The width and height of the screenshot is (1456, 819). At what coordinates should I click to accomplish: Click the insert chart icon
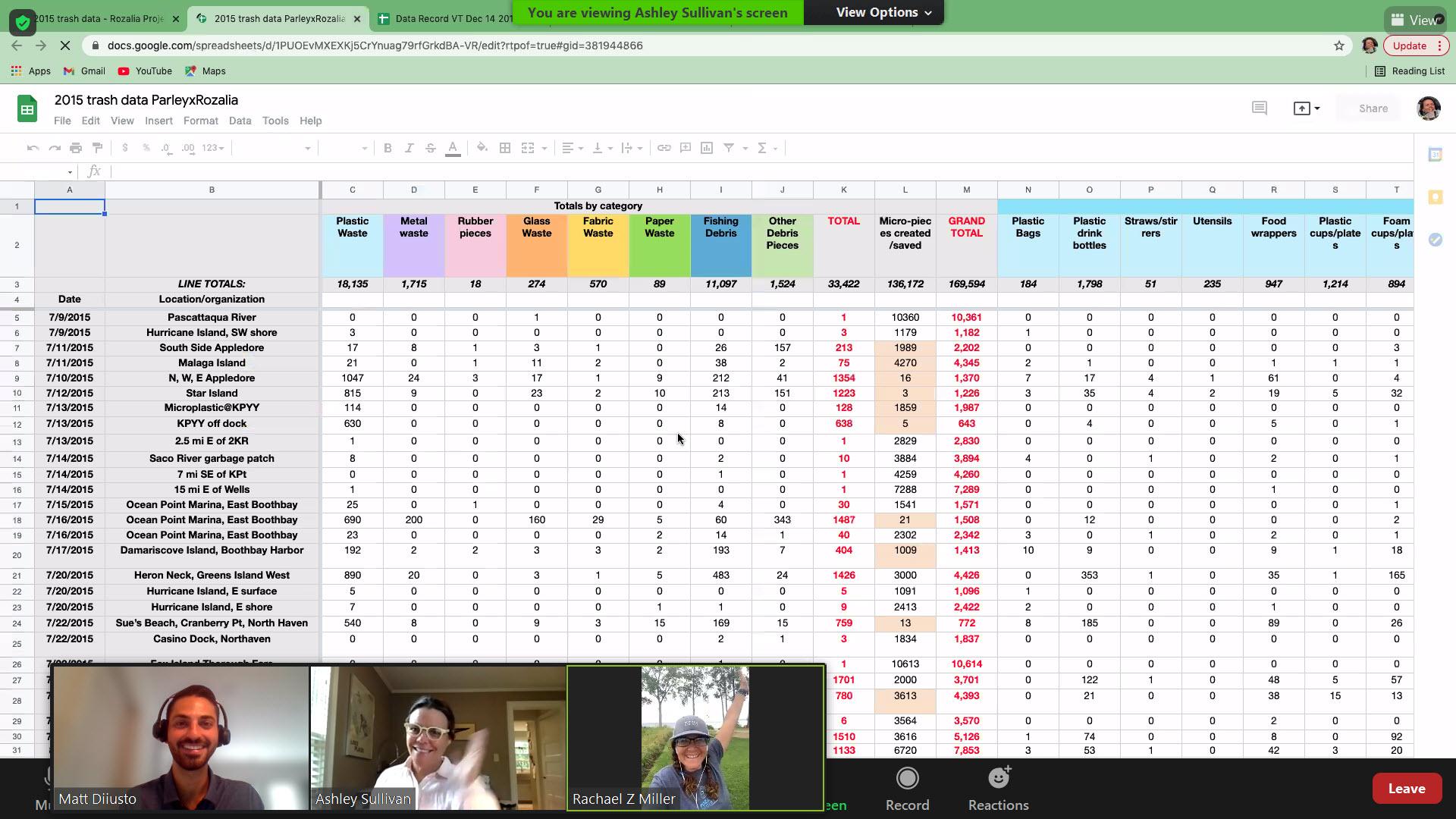[707, 148]
